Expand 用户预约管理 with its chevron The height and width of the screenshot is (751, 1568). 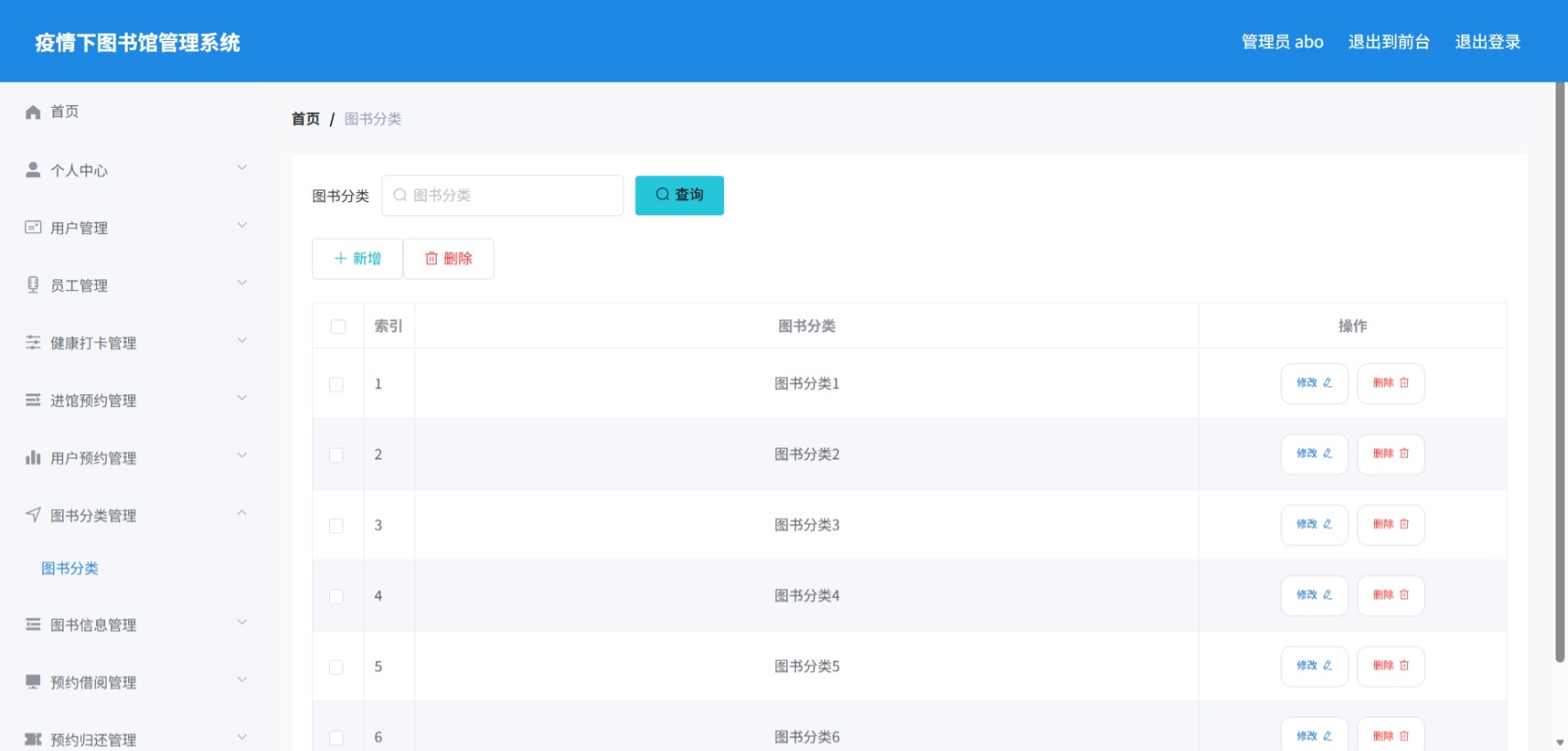click(x=242, y=456)
